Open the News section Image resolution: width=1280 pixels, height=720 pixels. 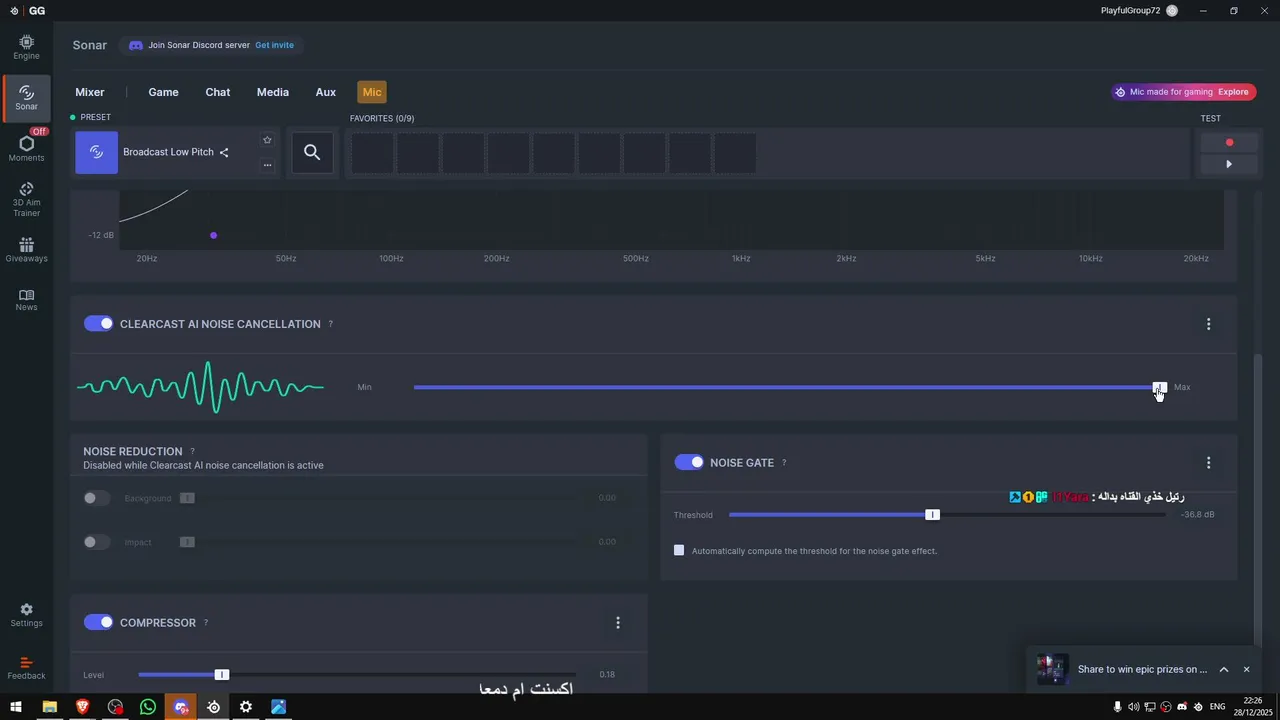coord(26,300)
